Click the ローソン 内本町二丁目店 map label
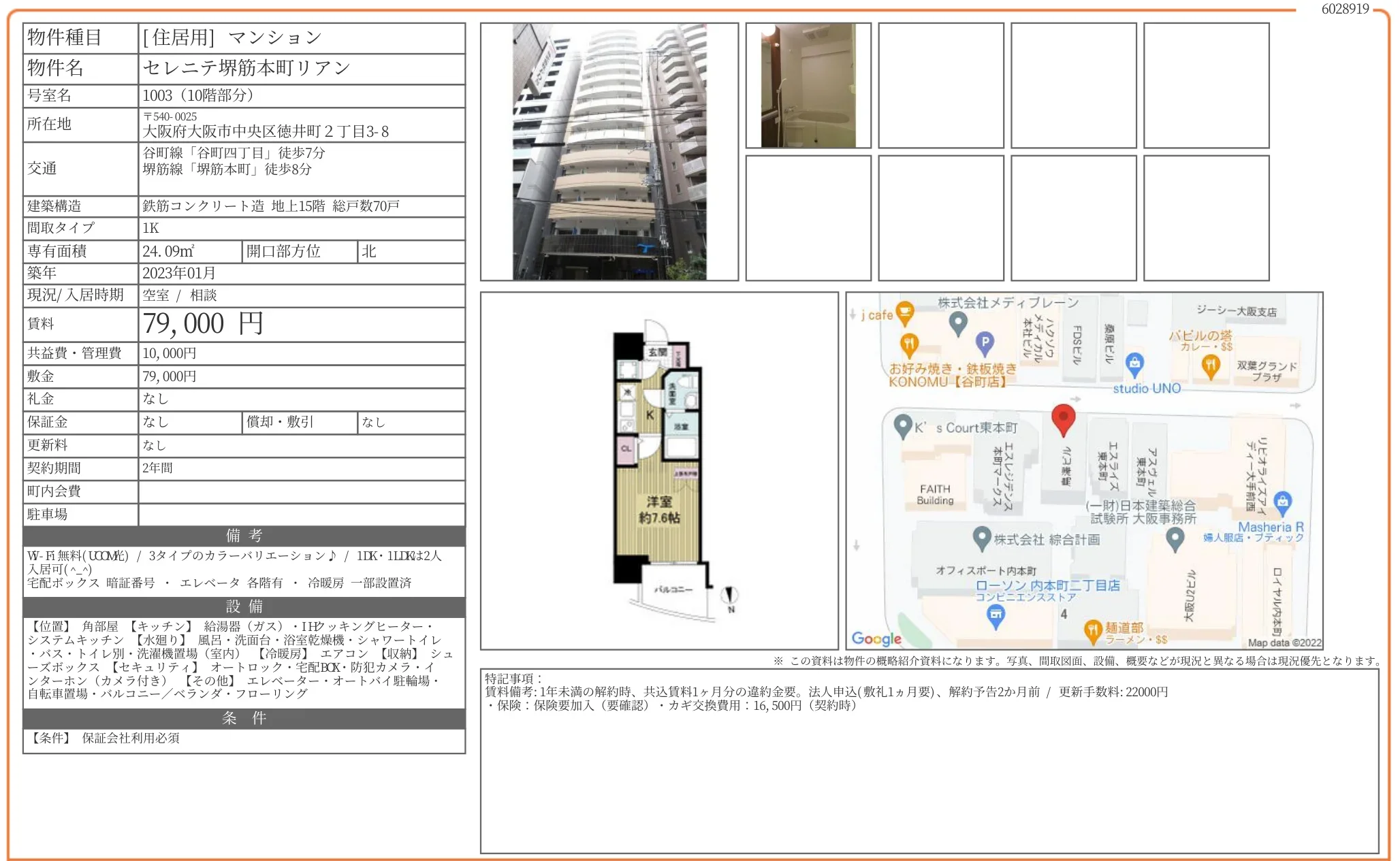This screenshot has width=1400, height=861. (x=1047, y=585)
